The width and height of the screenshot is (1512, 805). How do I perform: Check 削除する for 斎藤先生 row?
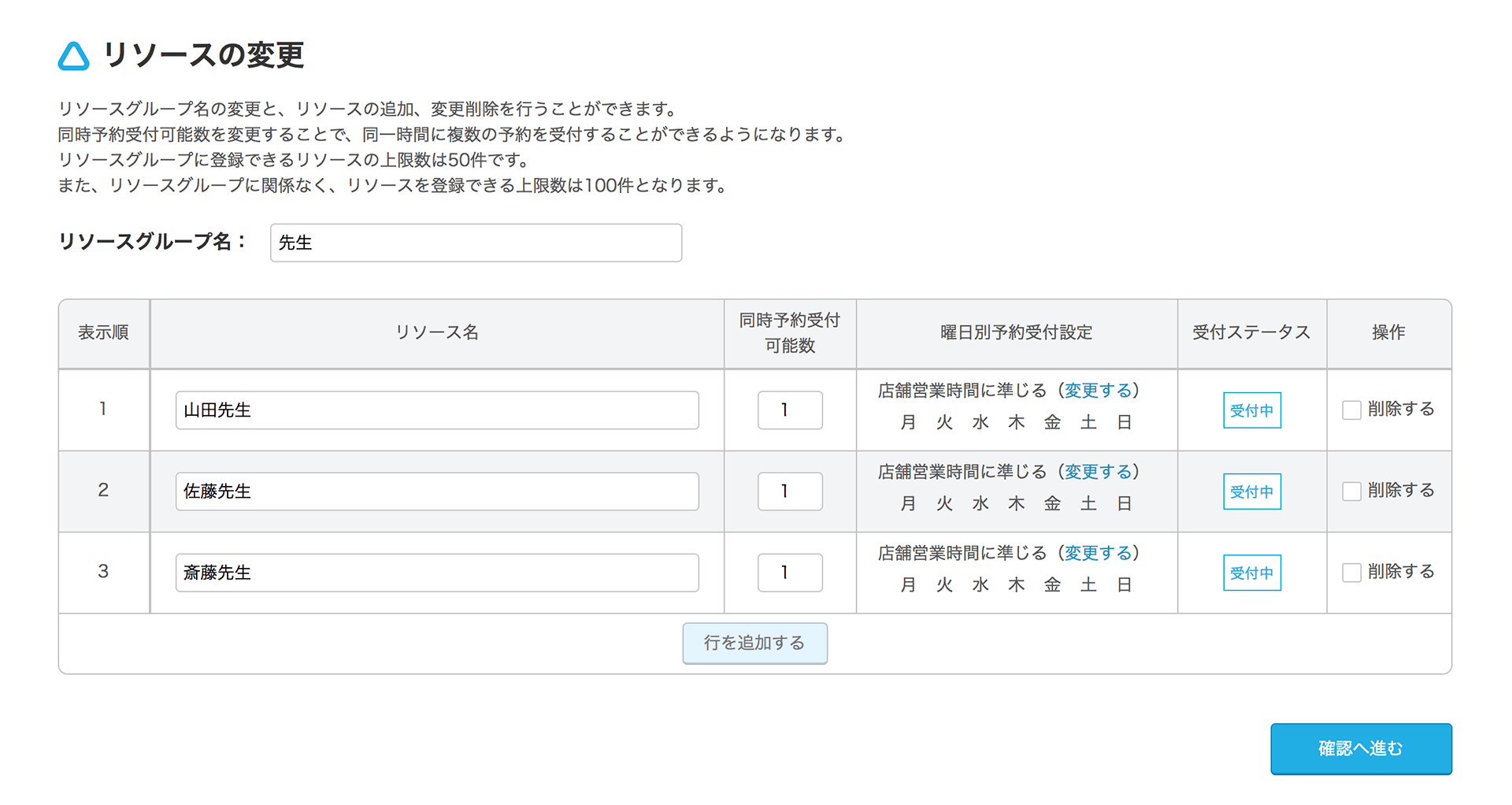click(1351, 572)
